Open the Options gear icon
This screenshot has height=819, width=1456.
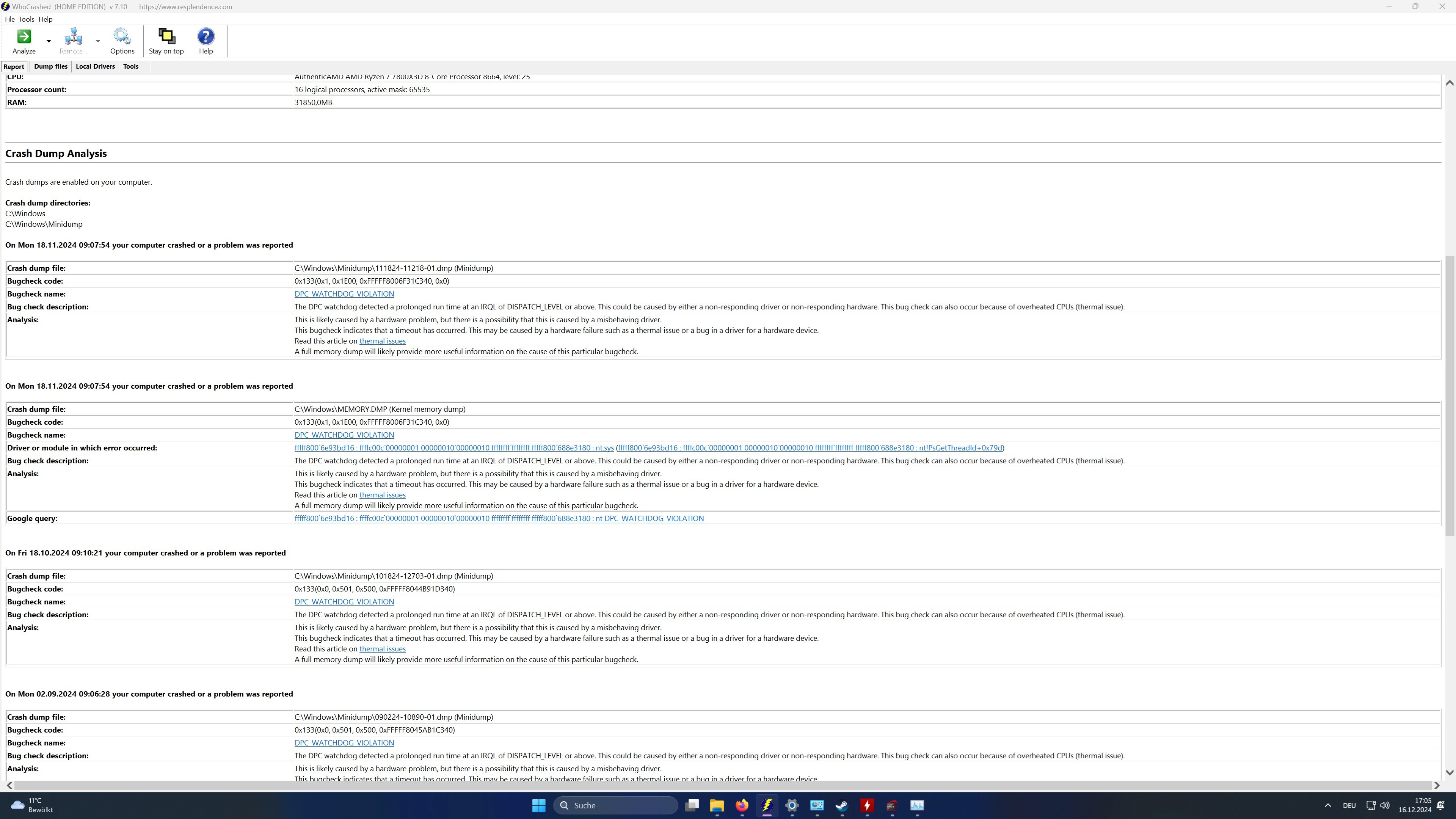pos(122,37)
